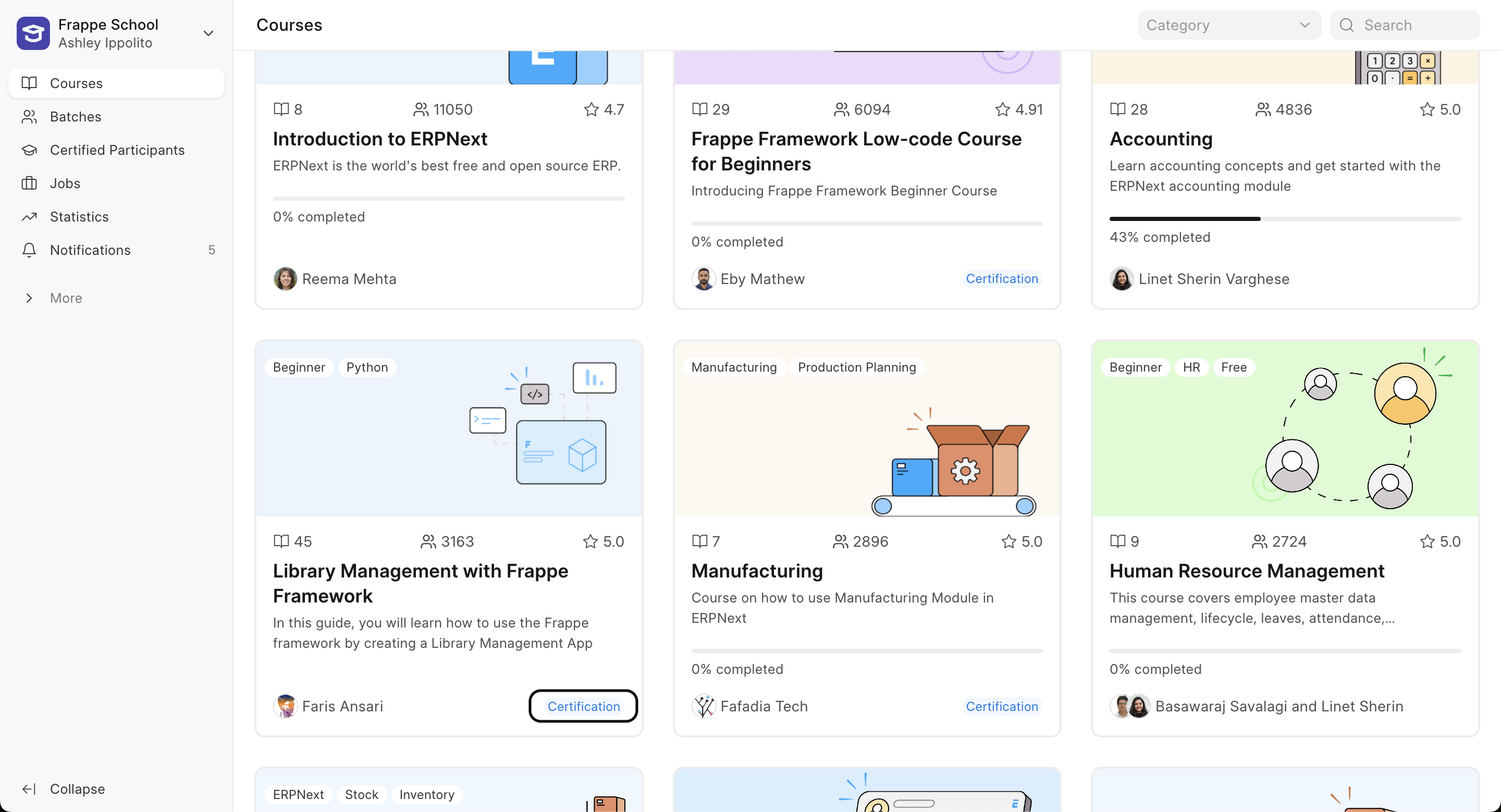Screen dimensions: 1501x812
Task: Click the Batches people icon in sidebar
Action: pyautogui.click(x=29, y=117)
